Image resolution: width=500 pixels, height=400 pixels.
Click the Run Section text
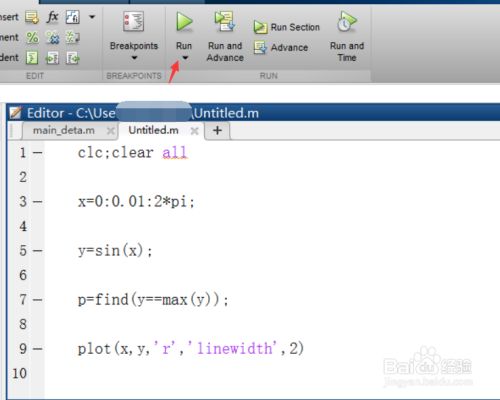(x=295, y=27)
